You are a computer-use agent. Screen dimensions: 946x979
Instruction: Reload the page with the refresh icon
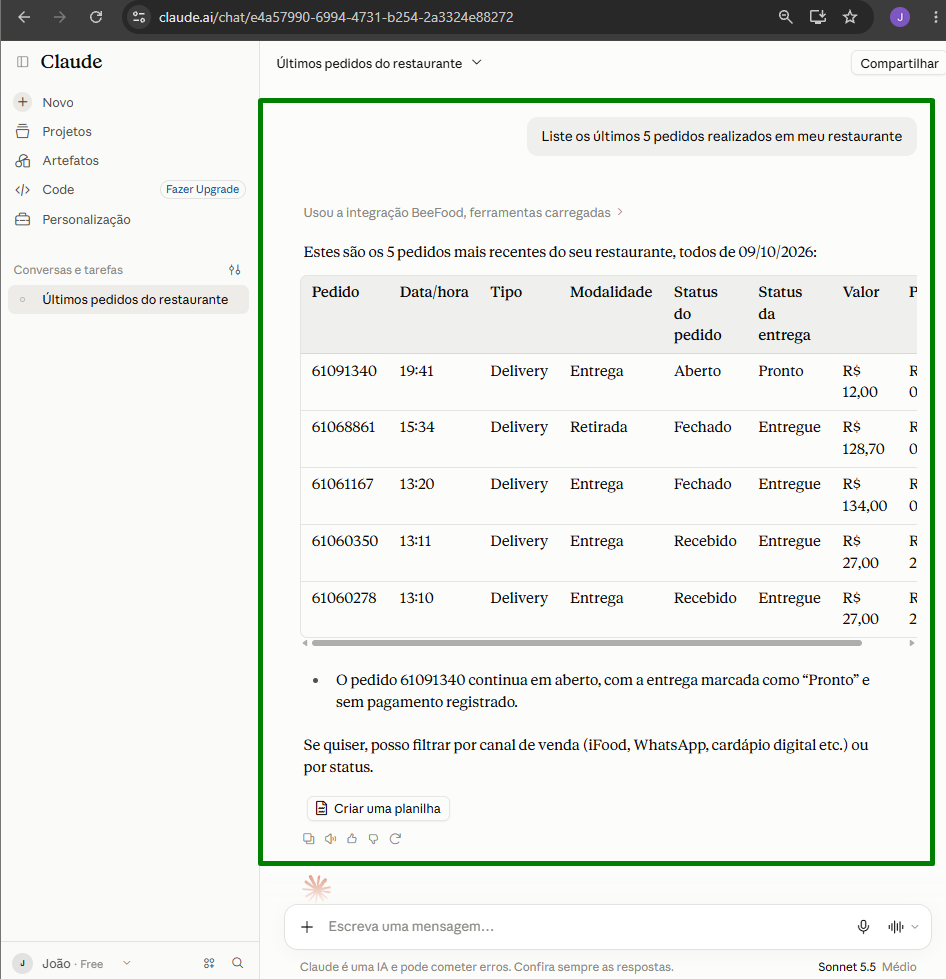click(96, 17)
